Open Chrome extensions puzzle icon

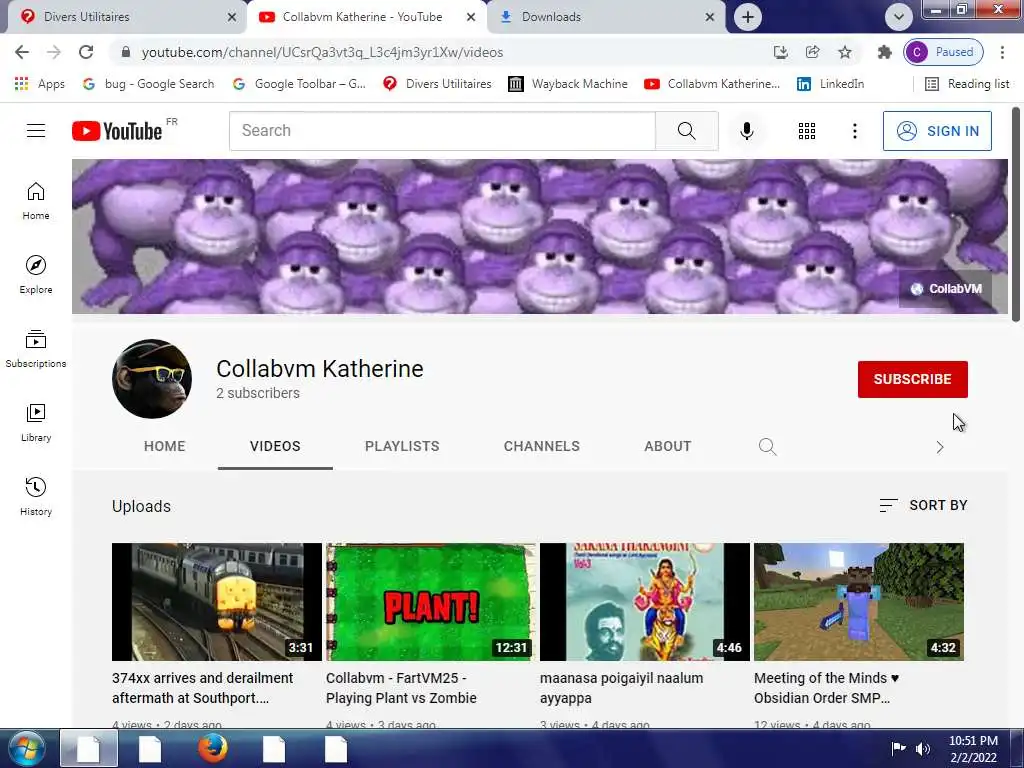884,52
